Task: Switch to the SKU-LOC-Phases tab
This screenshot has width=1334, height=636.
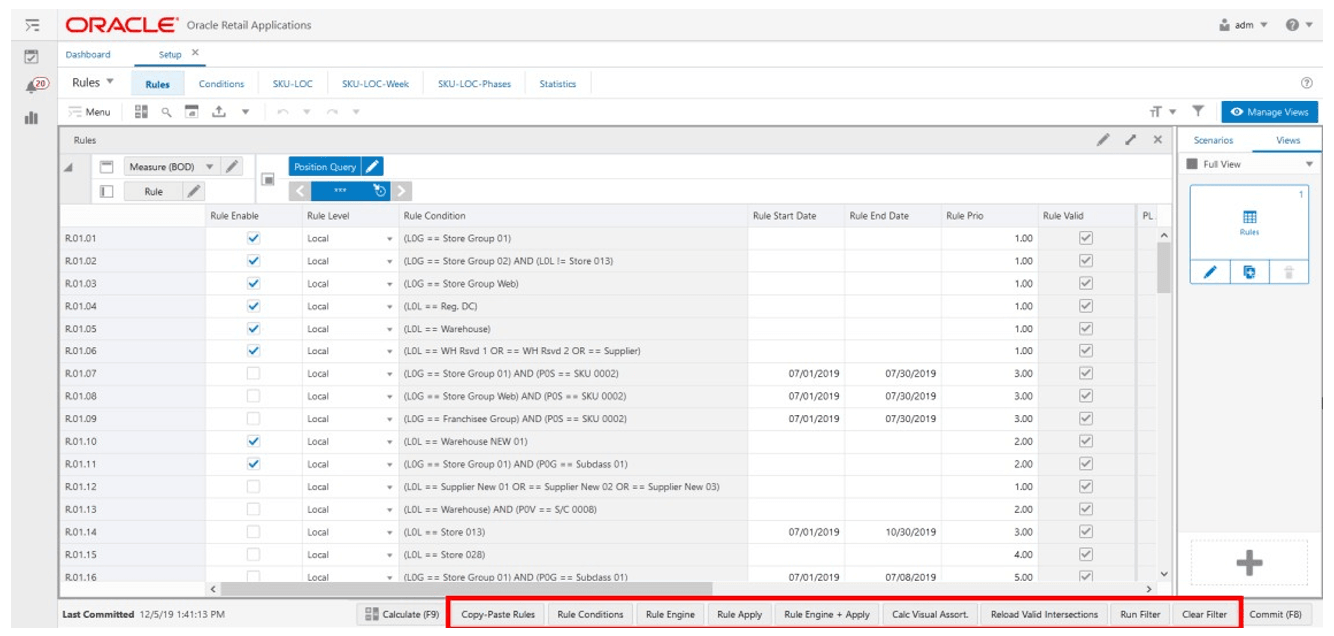Action: point(474,84)
